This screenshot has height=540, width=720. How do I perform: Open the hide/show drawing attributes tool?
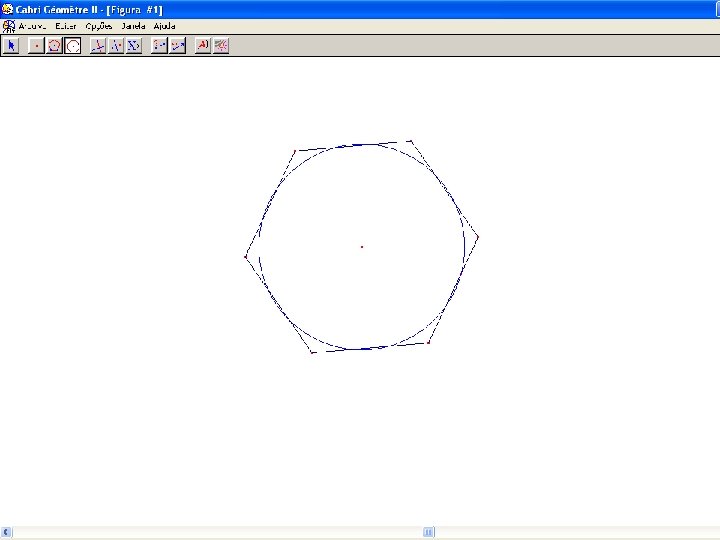pos(221,45)
